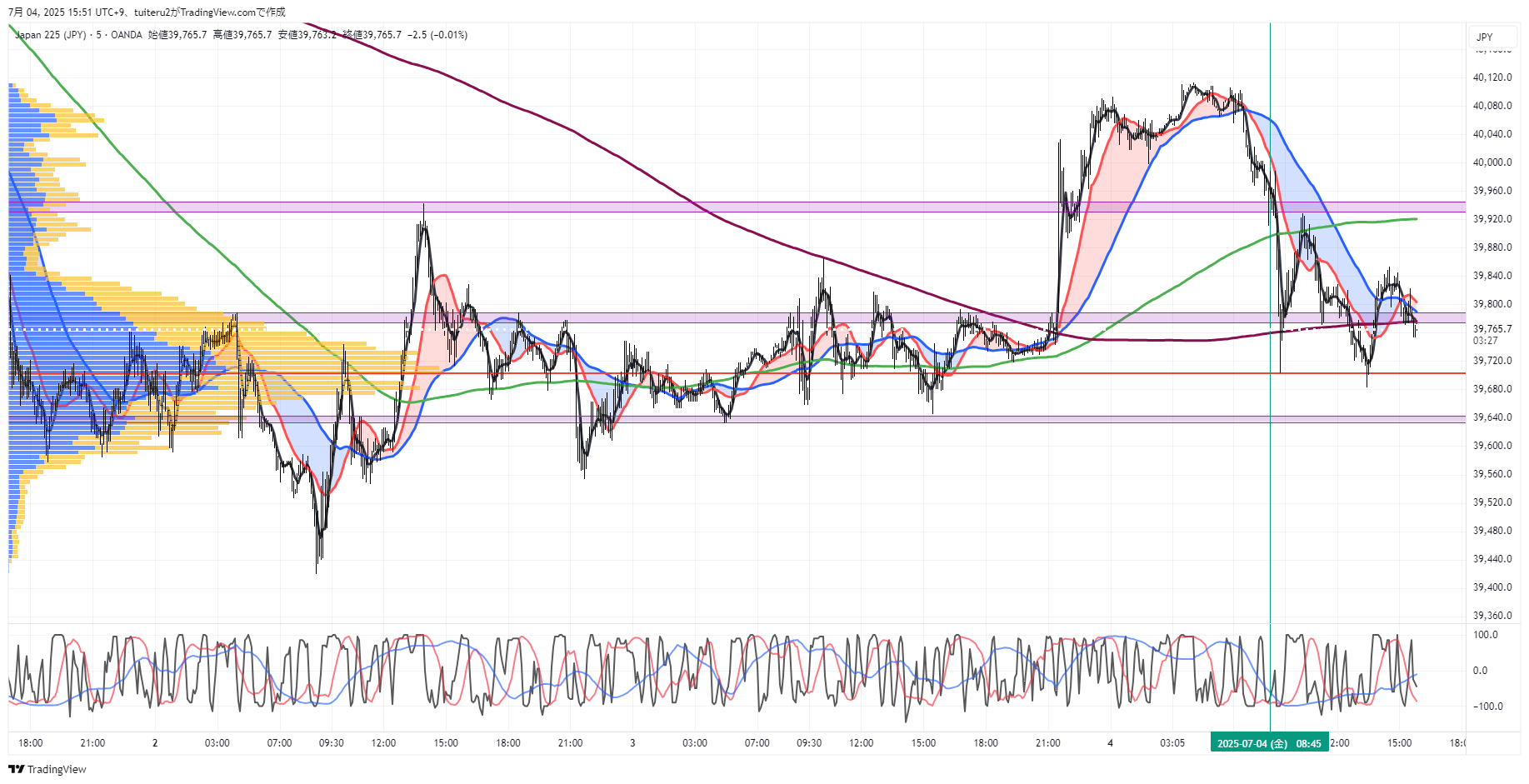Select the 高値39,765.7 high value
1529x784 pixels.
click(x=242, y=35)
